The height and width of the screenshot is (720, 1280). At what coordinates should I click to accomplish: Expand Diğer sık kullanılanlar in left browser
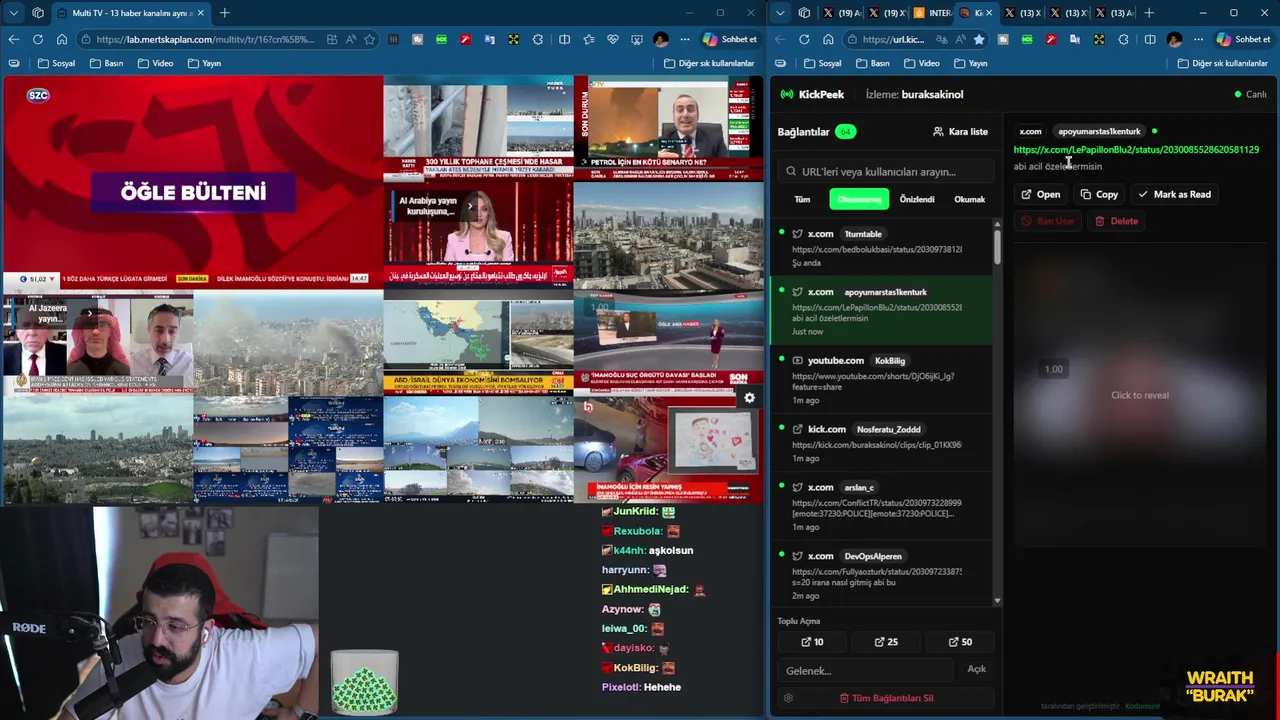tap(709, 63)
